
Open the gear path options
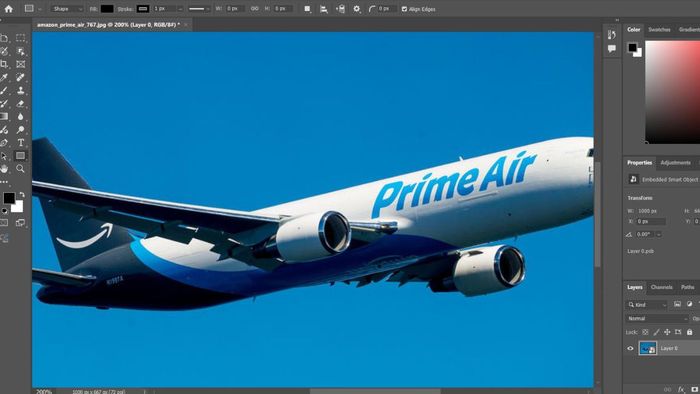[x=356, y=9]
